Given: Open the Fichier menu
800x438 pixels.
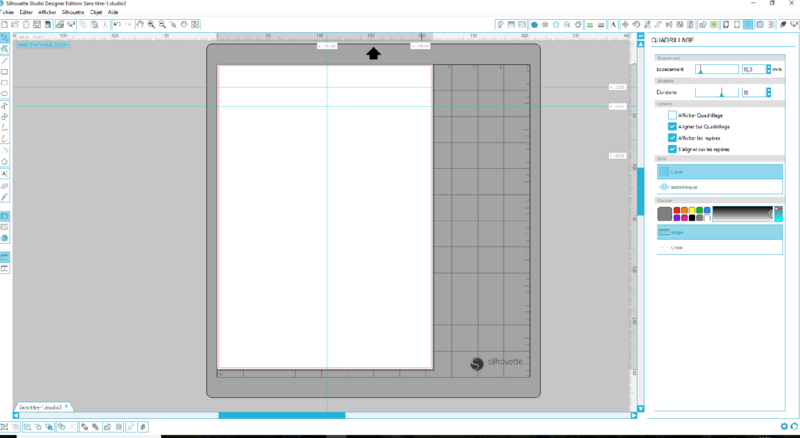Looking at the screenshot, I should [7, 12].
